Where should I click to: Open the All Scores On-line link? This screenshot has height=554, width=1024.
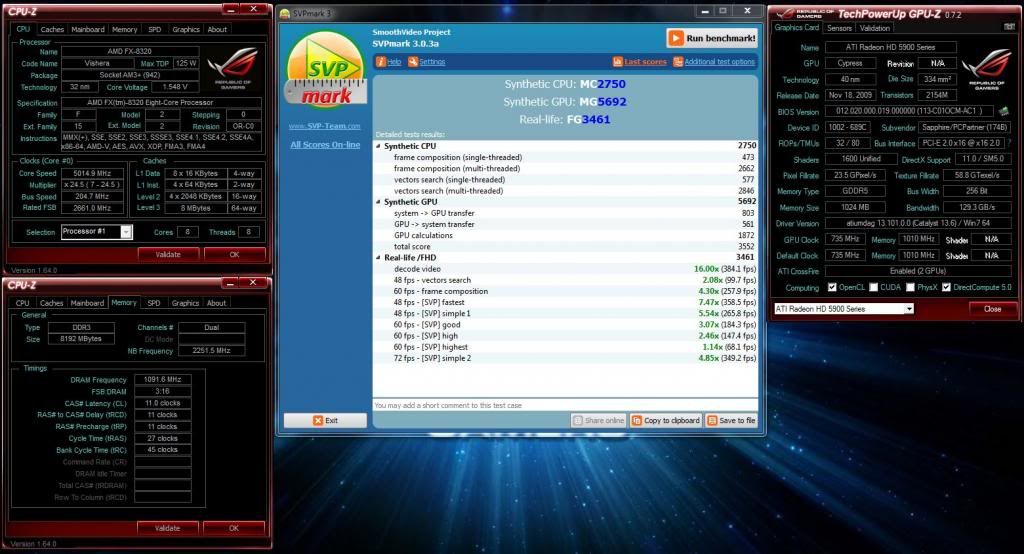(324, 145)
